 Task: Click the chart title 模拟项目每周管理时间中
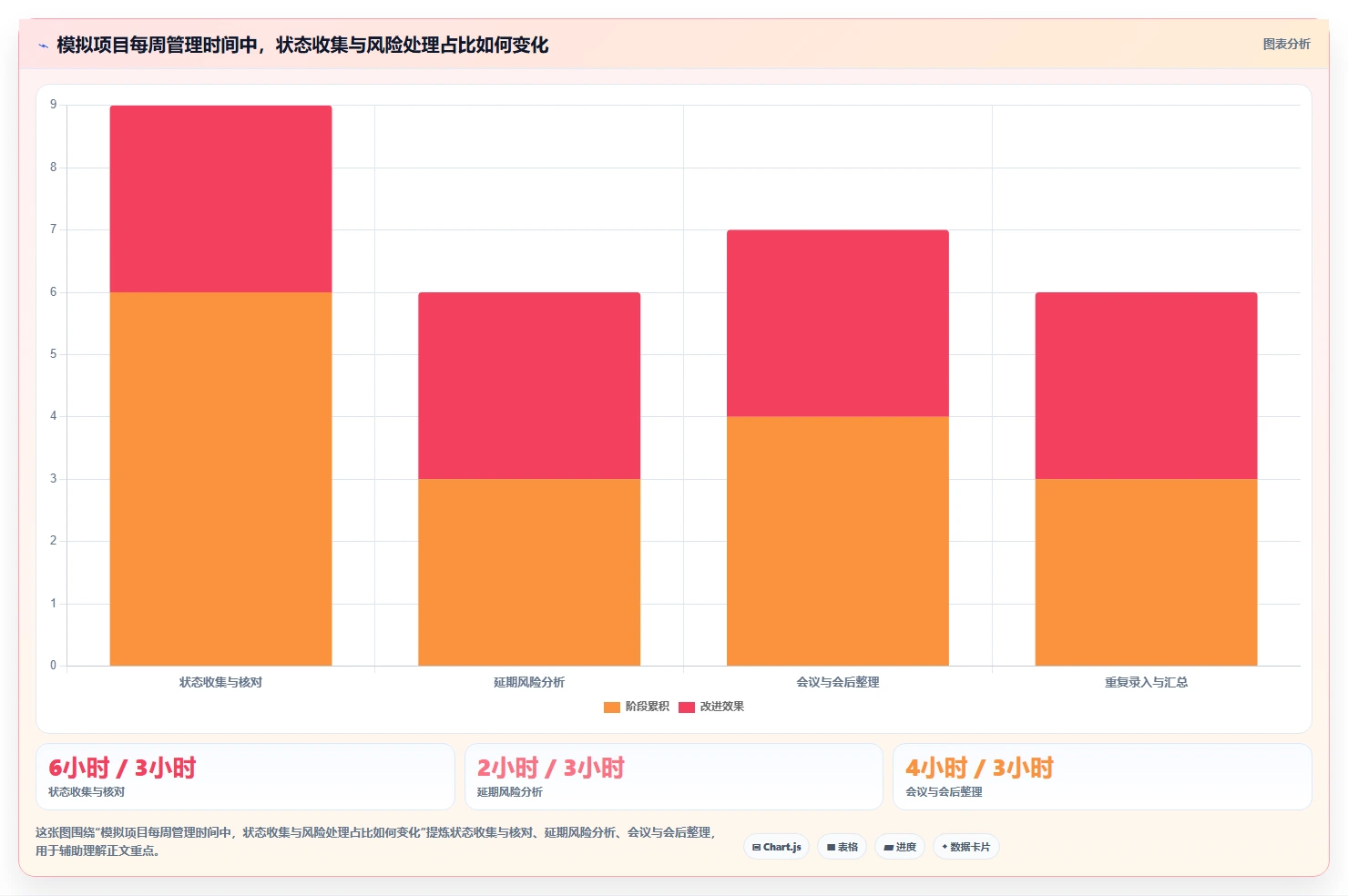pyautogui.click(x=302, y=46)
